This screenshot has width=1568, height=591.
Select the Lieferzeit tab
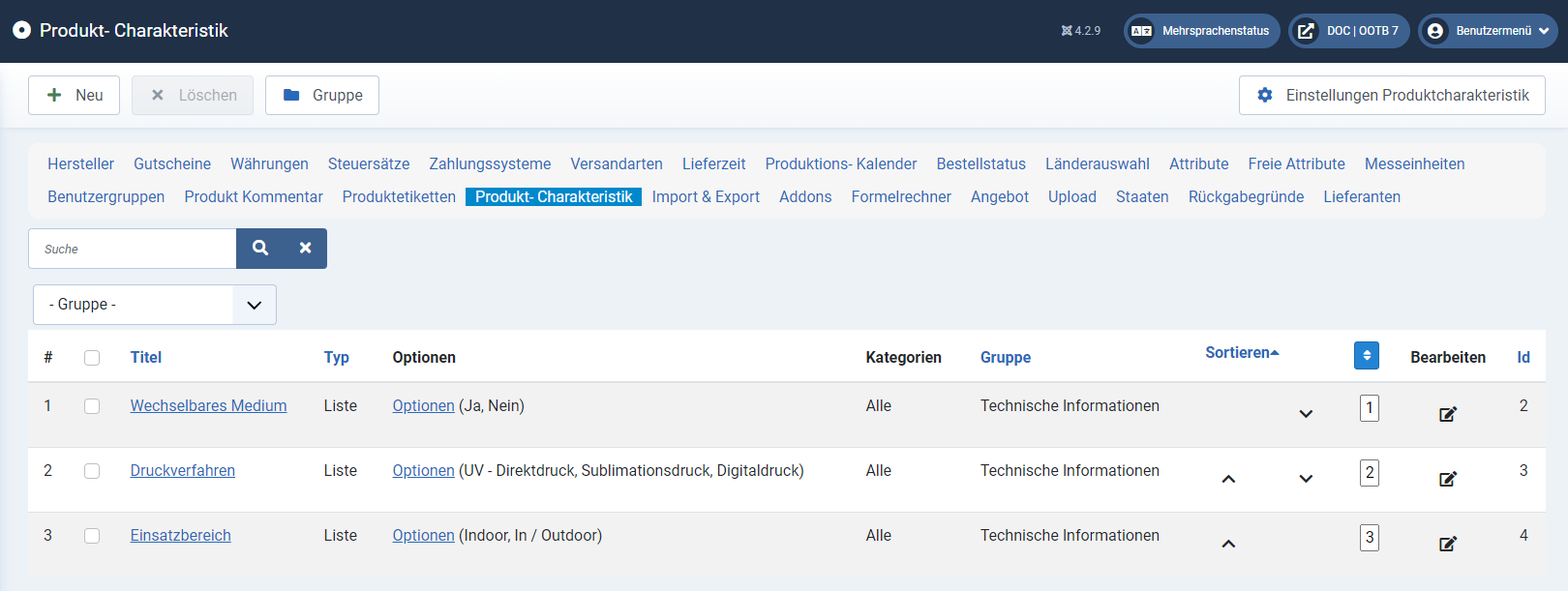click(x=713, y=164)
